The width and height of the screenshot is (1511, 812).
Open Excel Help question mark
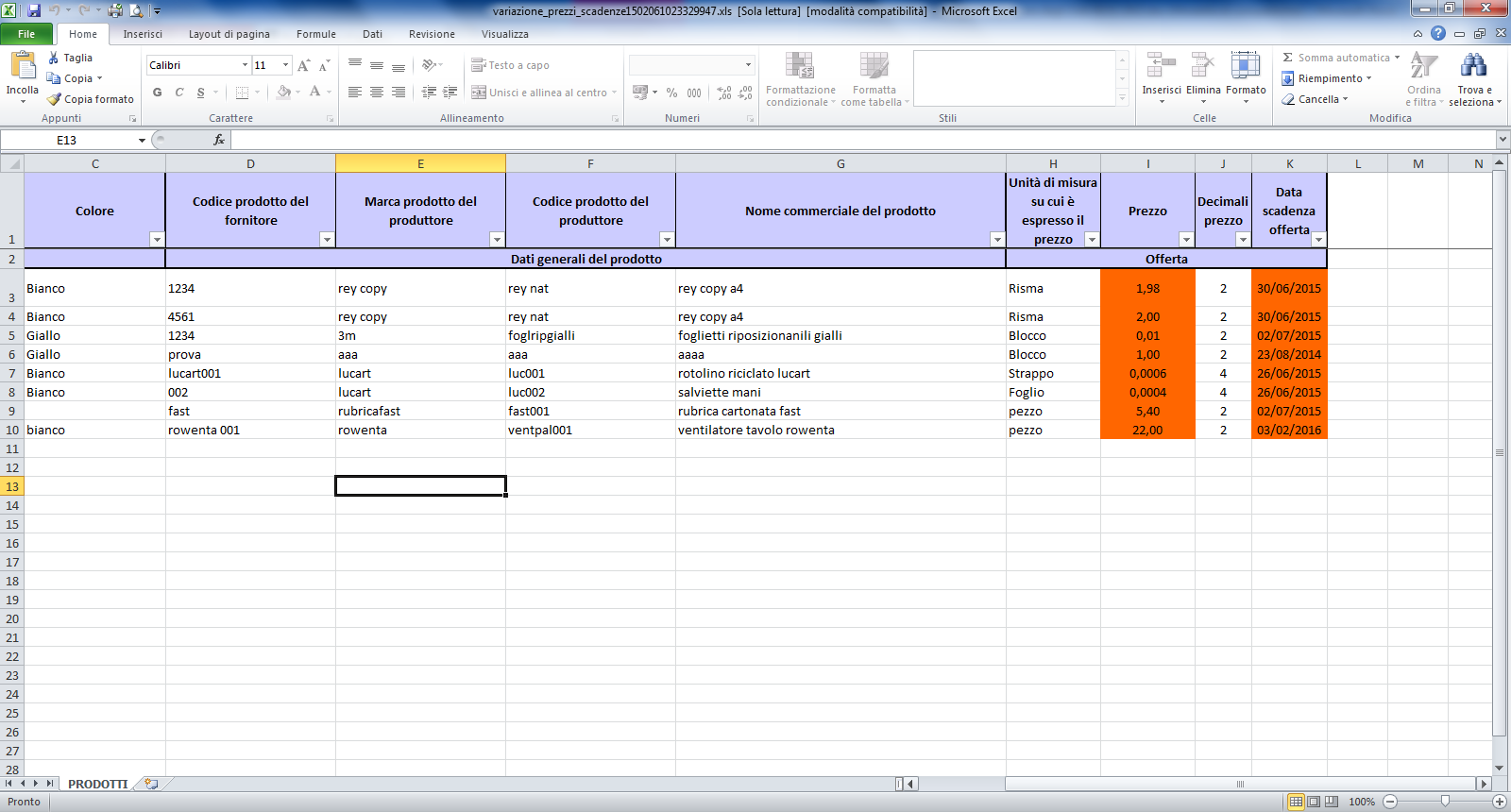(x=1438, y=33)
